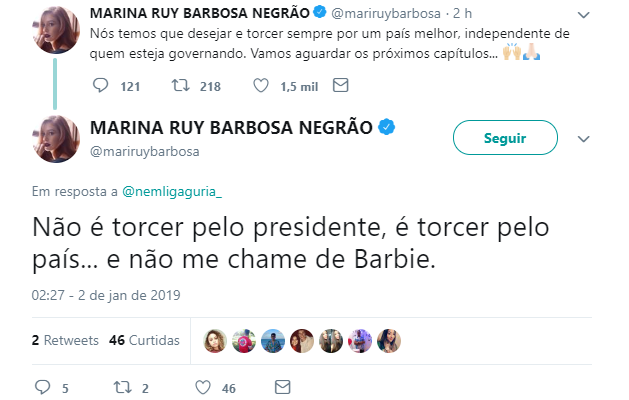Reply to the top tweet
This screenshot has width=629, height=400.
click(x=99, y=86)
